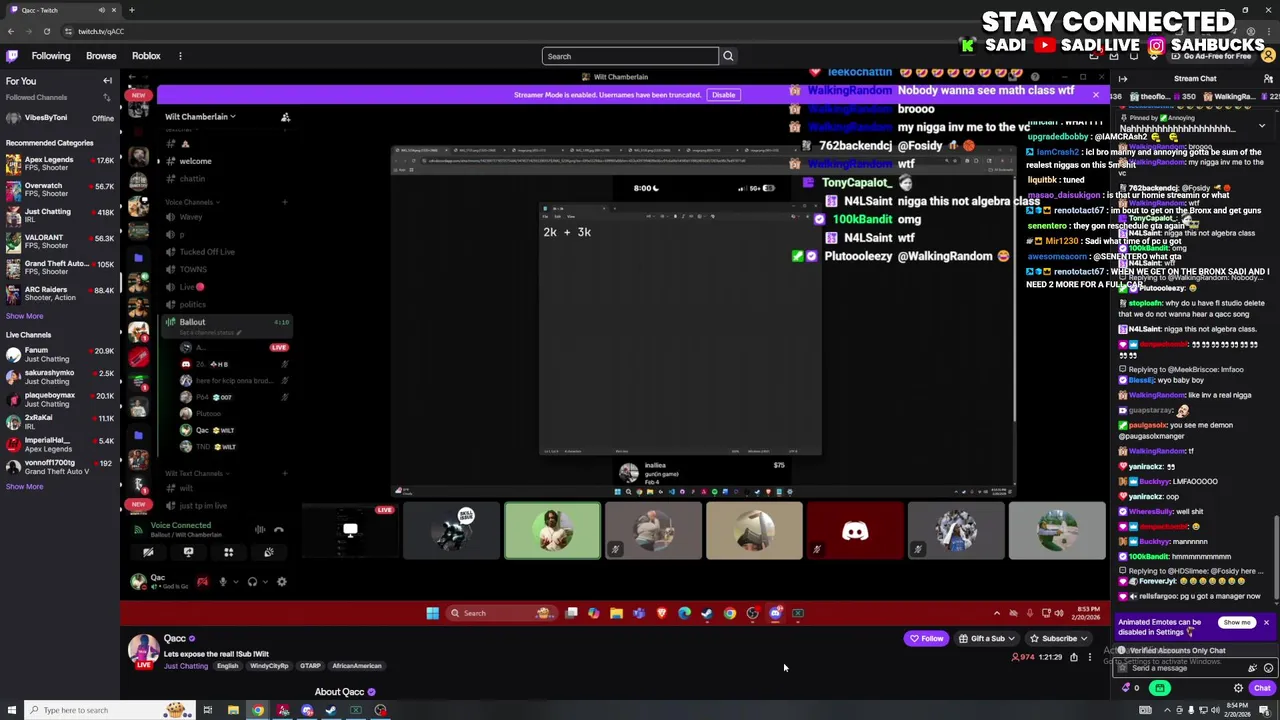Open Steam in the stream's taskbar
1280x720 pixels.
pos(707,613)
